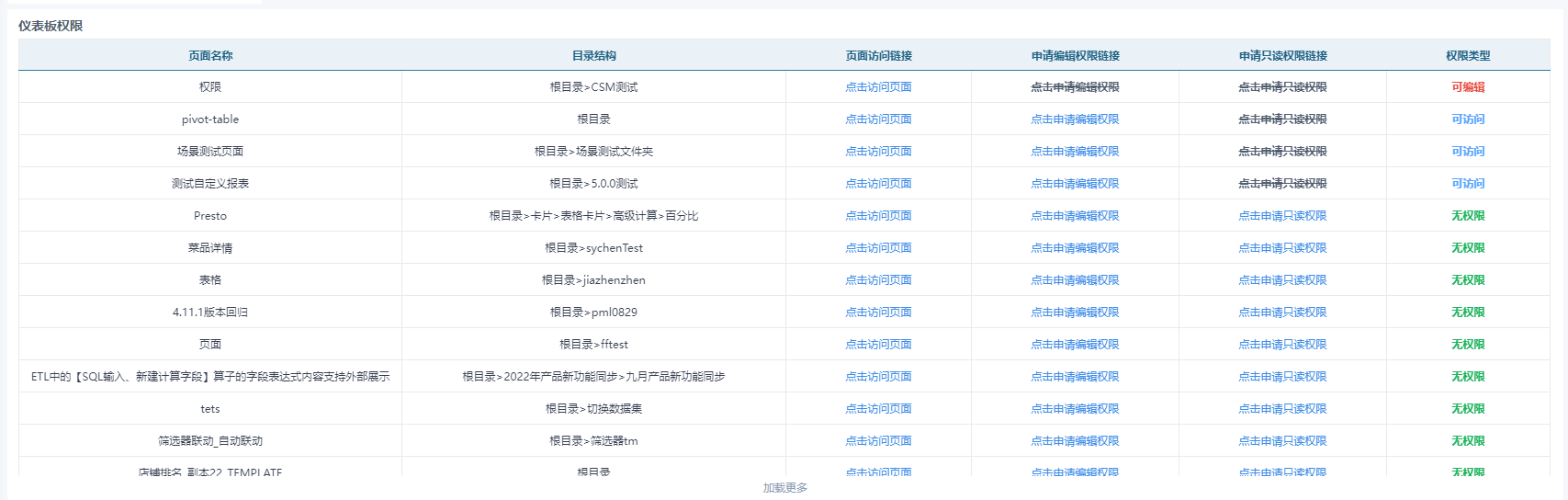
Task: Open page link for 菜品详情
Action: coord(878,248)
